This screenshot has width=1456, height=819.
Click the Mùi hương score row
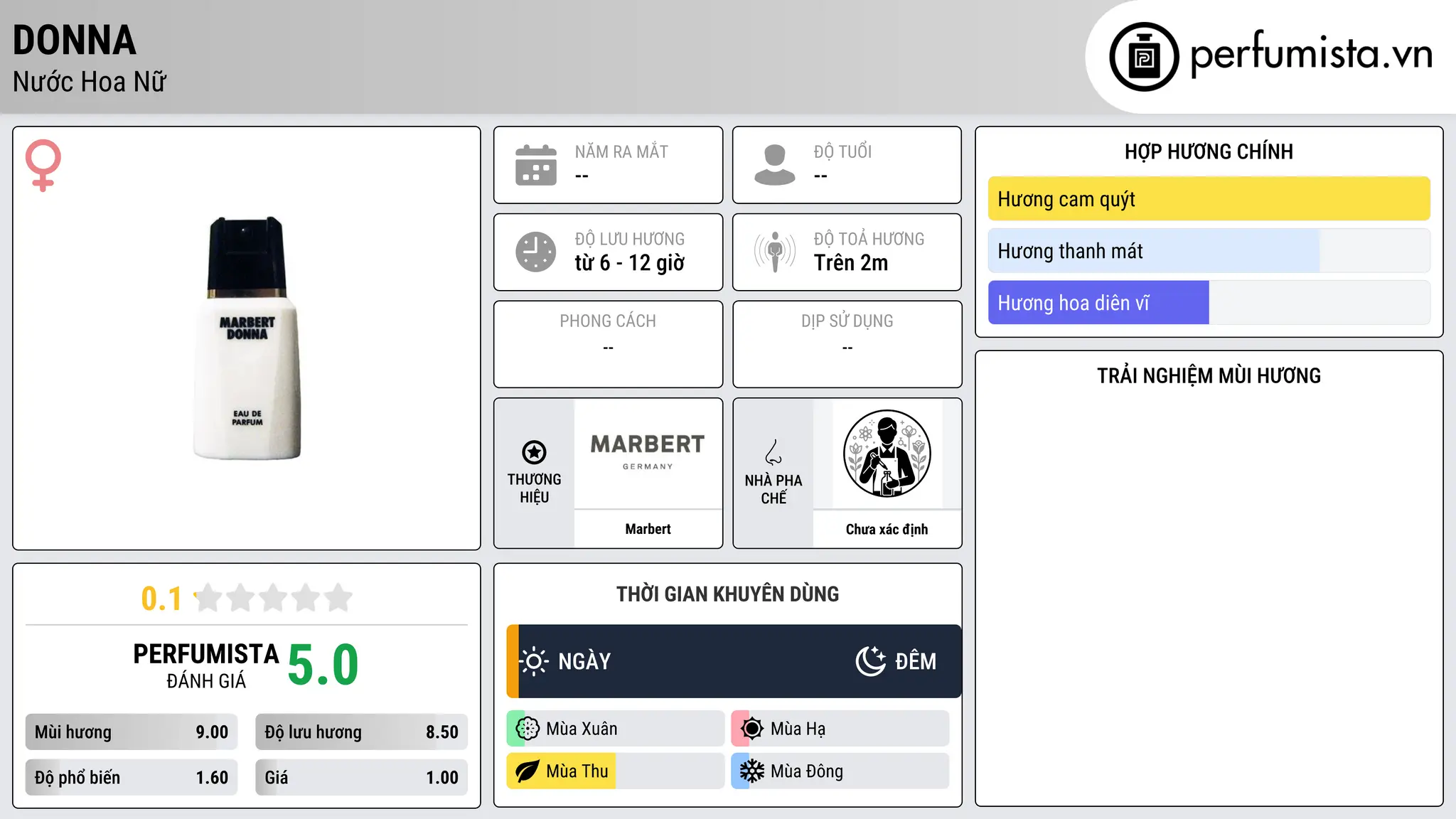[x=132, y=732]
